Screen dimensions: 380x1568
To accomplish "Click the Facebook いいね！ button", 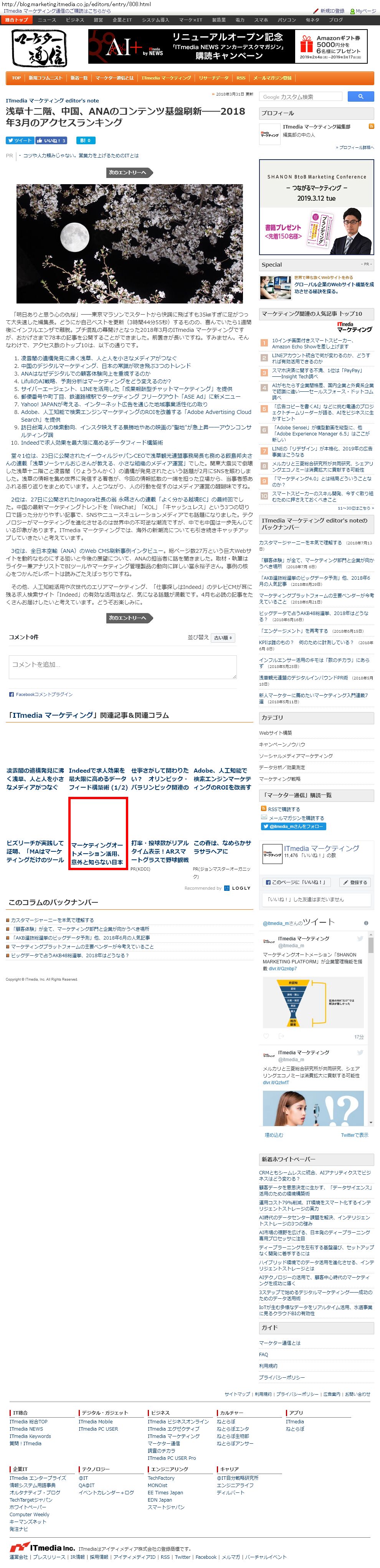I will [51, 140].
